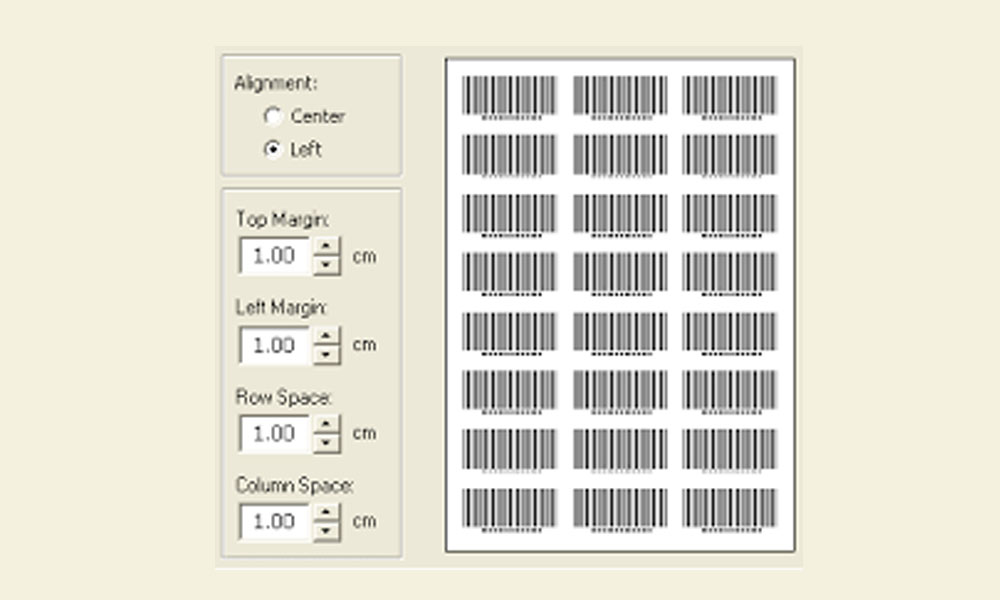Click the top-middle barcode in preview
Viewport: 1000px width, 600px height.
click(620, 96)
